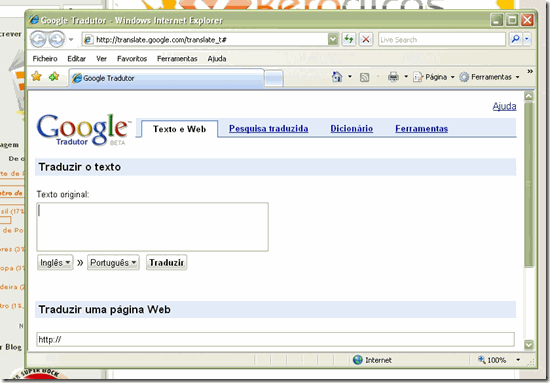Open the Ferramentas menu in menu bar
Image resolution: width=550 pixels, height=383 pixels.
click(177, 59)
